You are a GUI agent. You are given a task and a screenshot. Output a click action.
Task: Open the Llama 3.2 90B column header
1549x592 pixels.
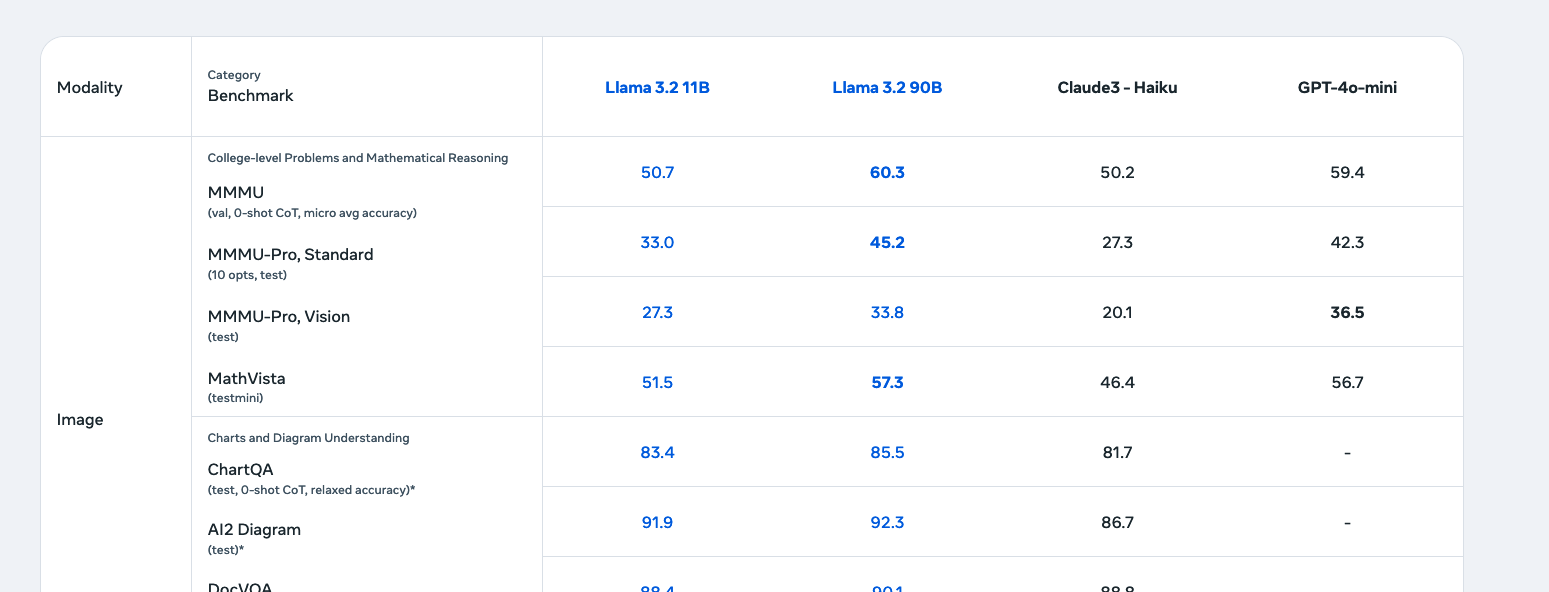887,88
